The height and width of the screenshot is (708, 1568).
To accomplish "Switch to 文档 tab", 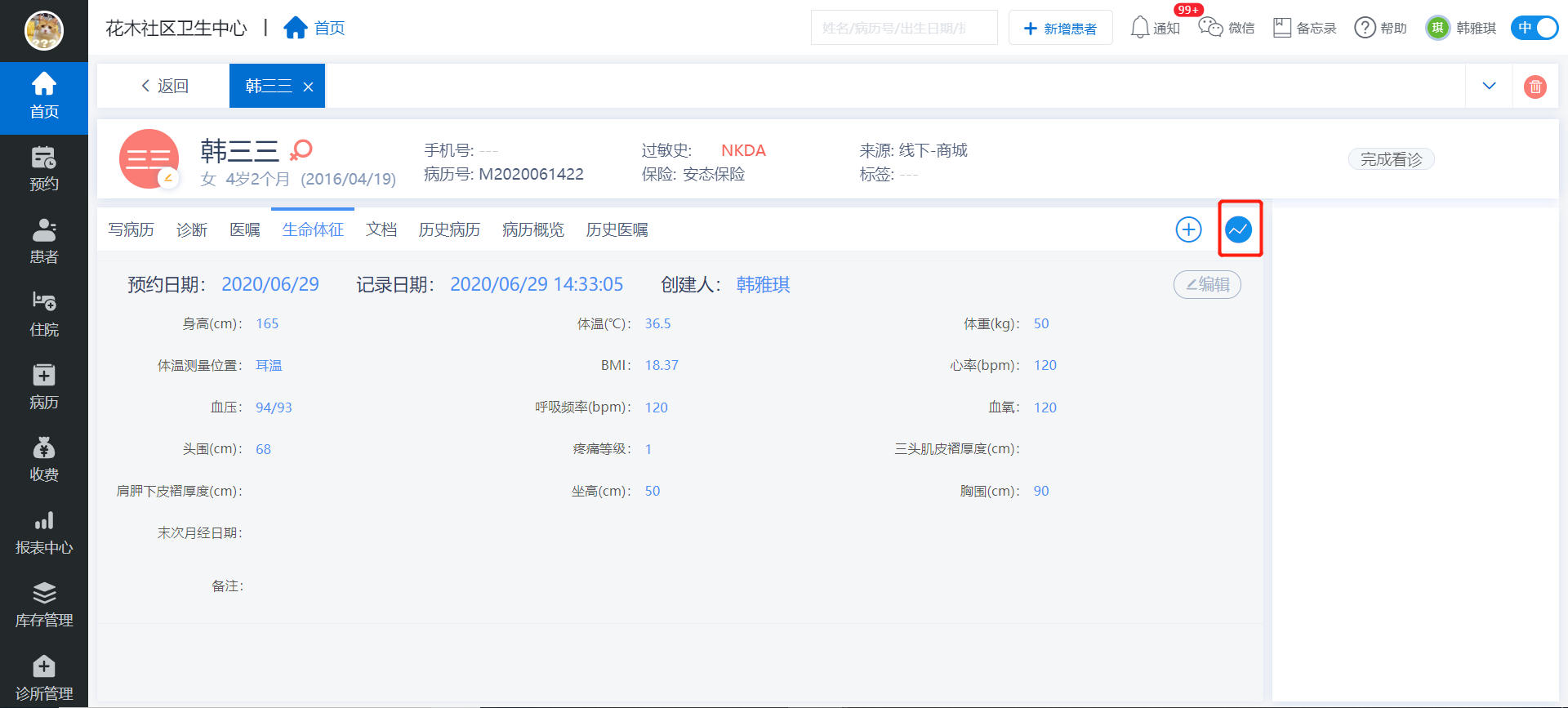I will (x=381, y=229).
